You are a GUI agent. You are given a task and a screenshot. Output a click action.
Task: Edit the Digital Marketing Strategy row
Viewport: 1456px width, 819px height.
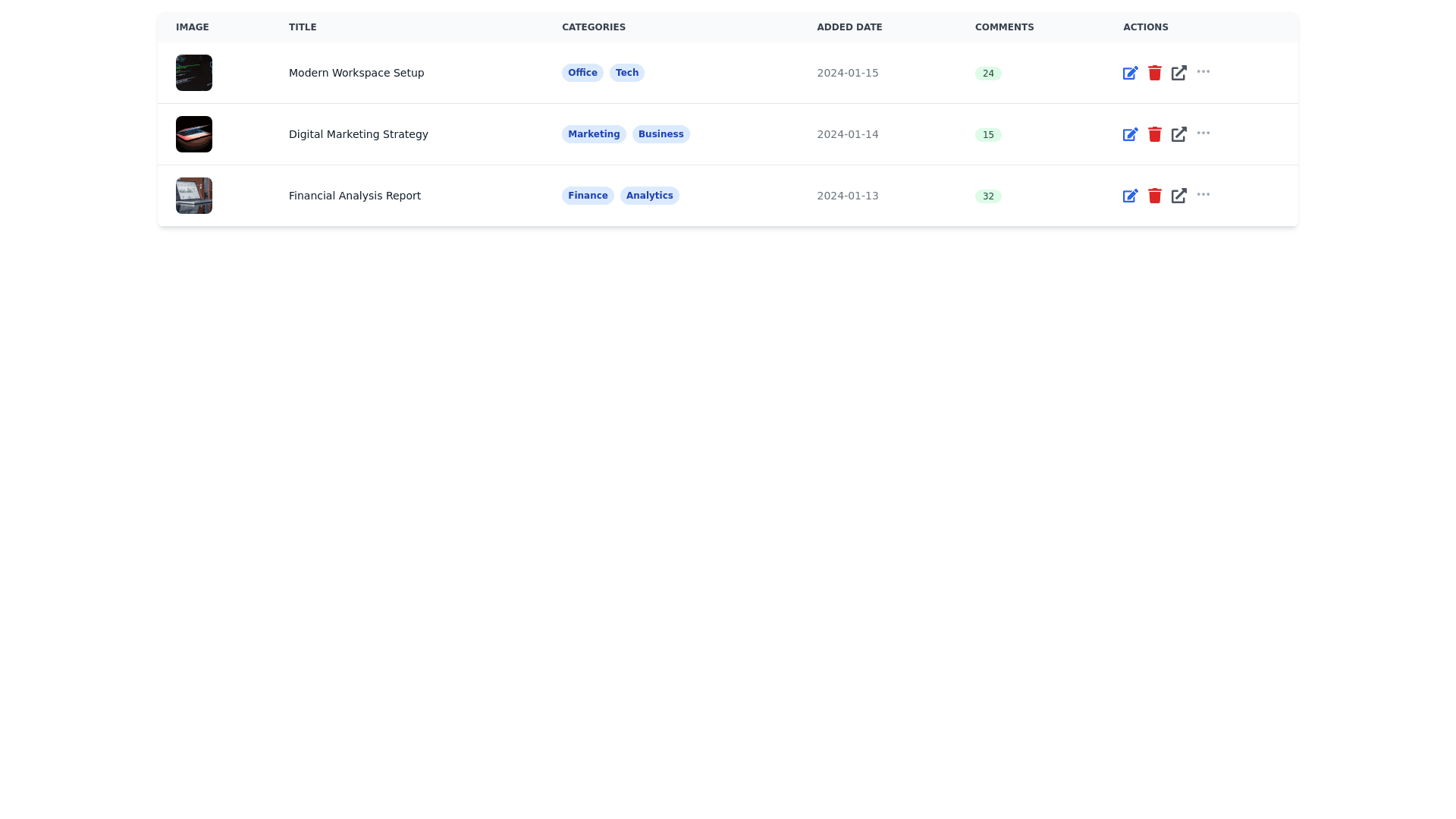[1130, 134]
